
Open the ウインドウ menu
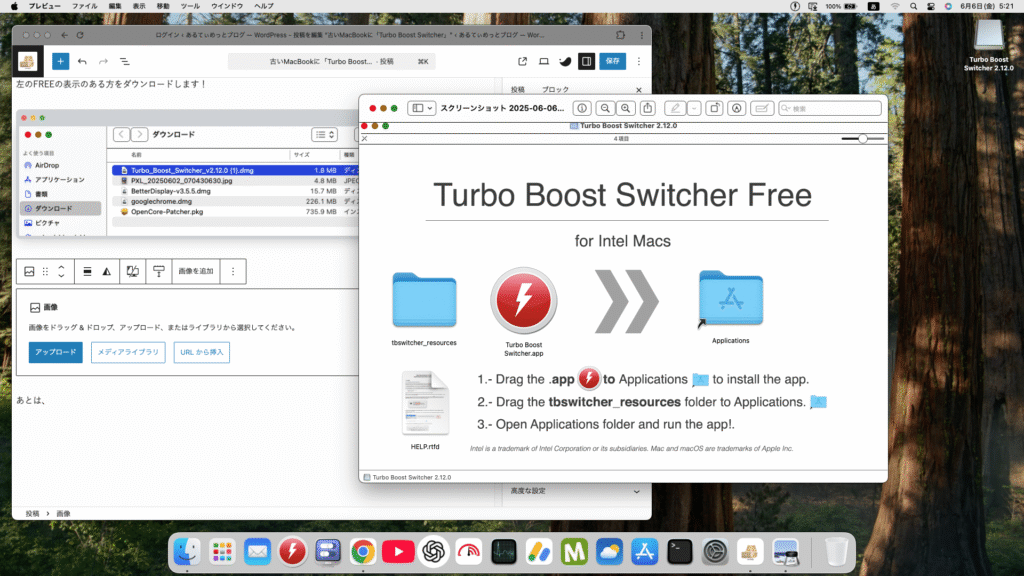tap(227, 7)
